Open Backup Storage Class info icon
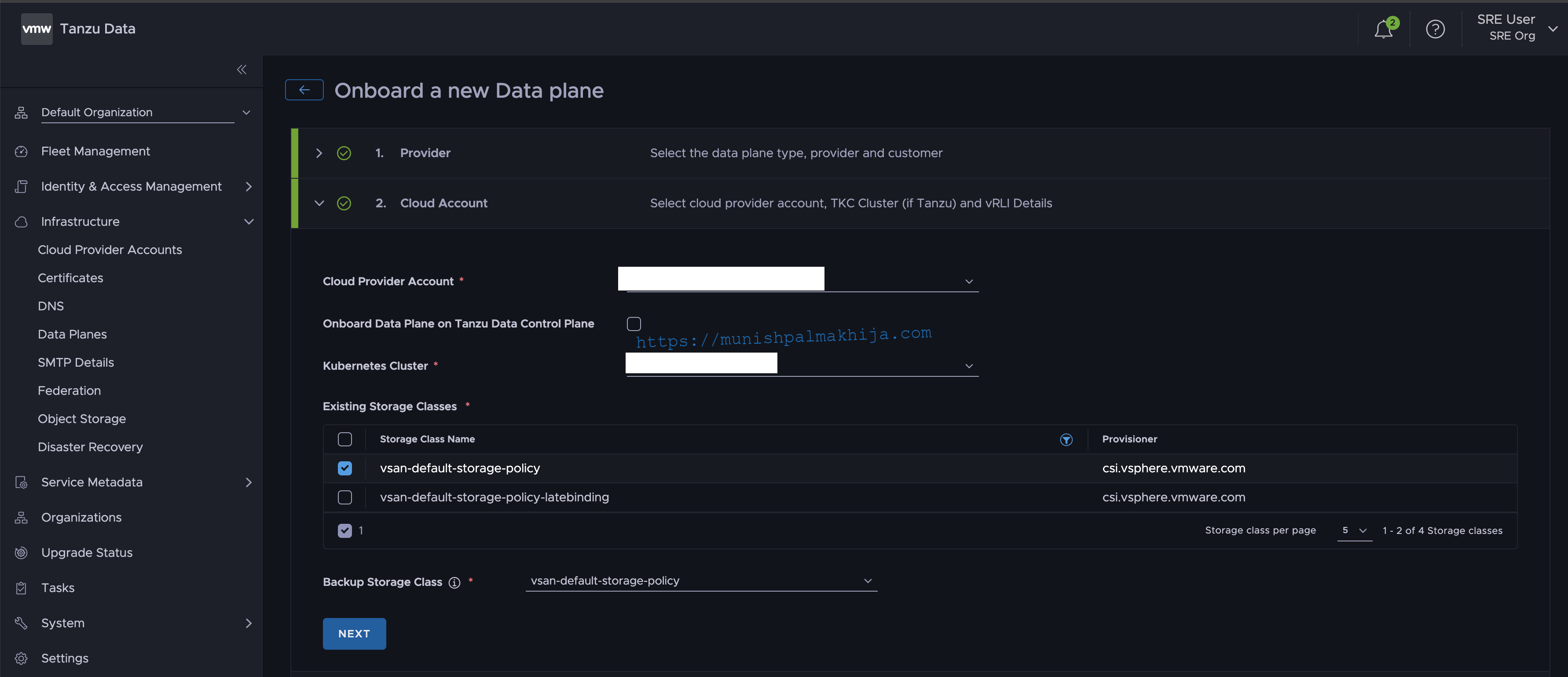1568x677 pixels. coord(454,583)
